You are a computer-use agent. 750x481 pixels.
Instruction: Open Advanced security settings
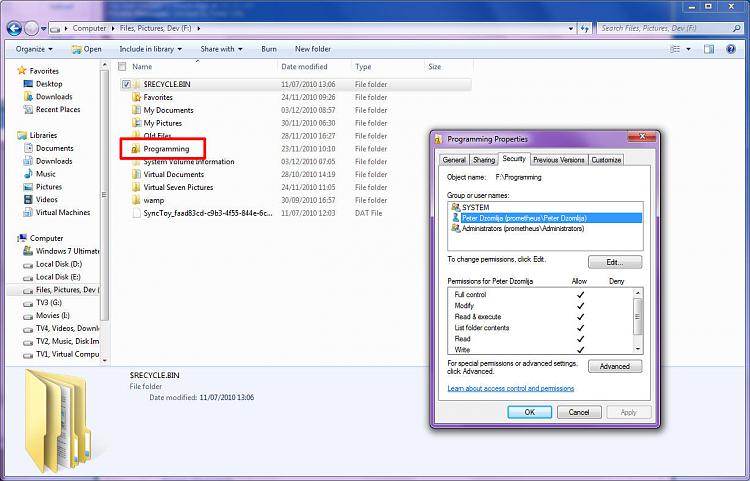coord(615,366)
